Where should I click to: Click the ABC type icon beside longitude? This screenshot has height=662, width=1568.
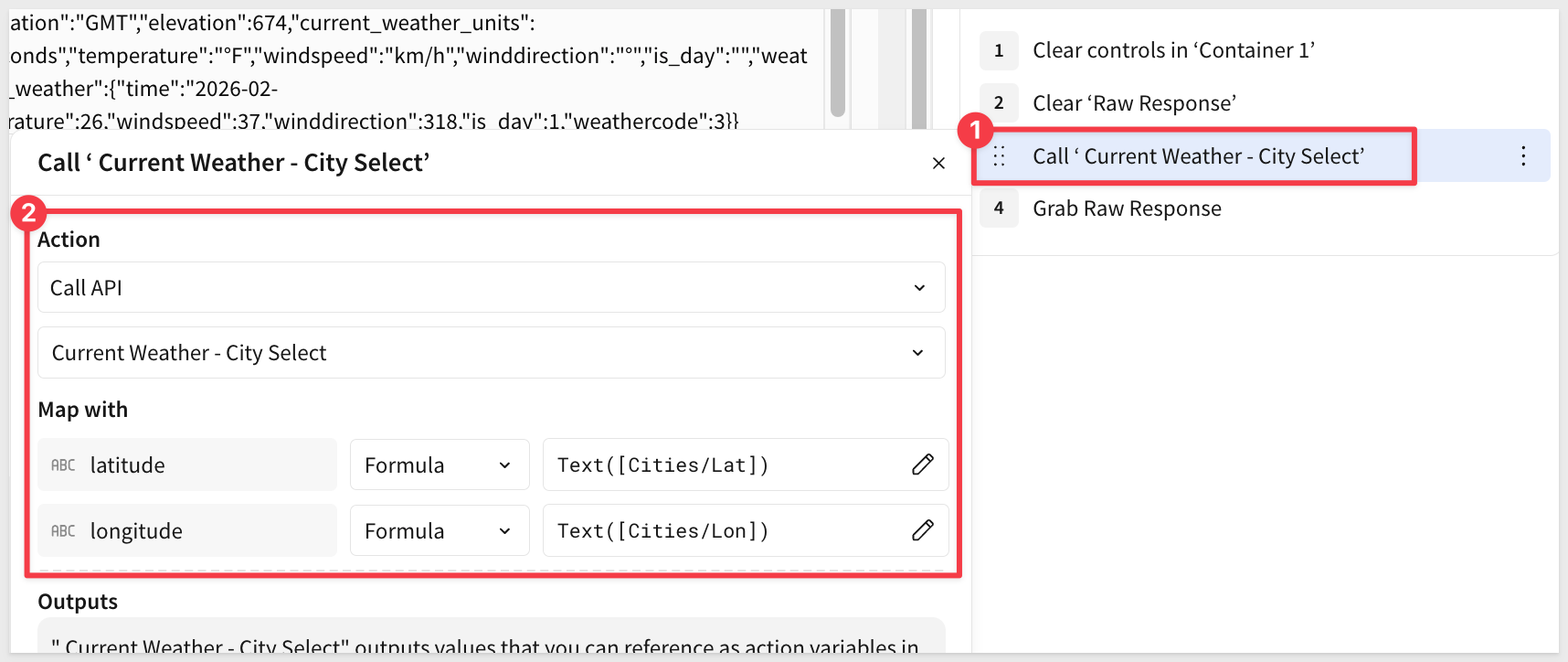pos(63,531)
